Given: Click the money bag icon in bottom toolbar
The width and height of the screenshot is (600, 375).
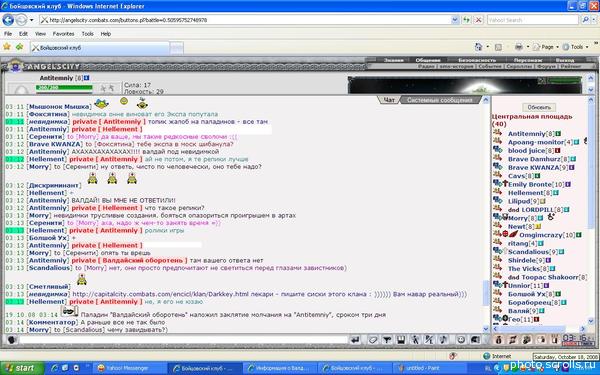Looking at the screenshot, I should (x=498, y=340).
